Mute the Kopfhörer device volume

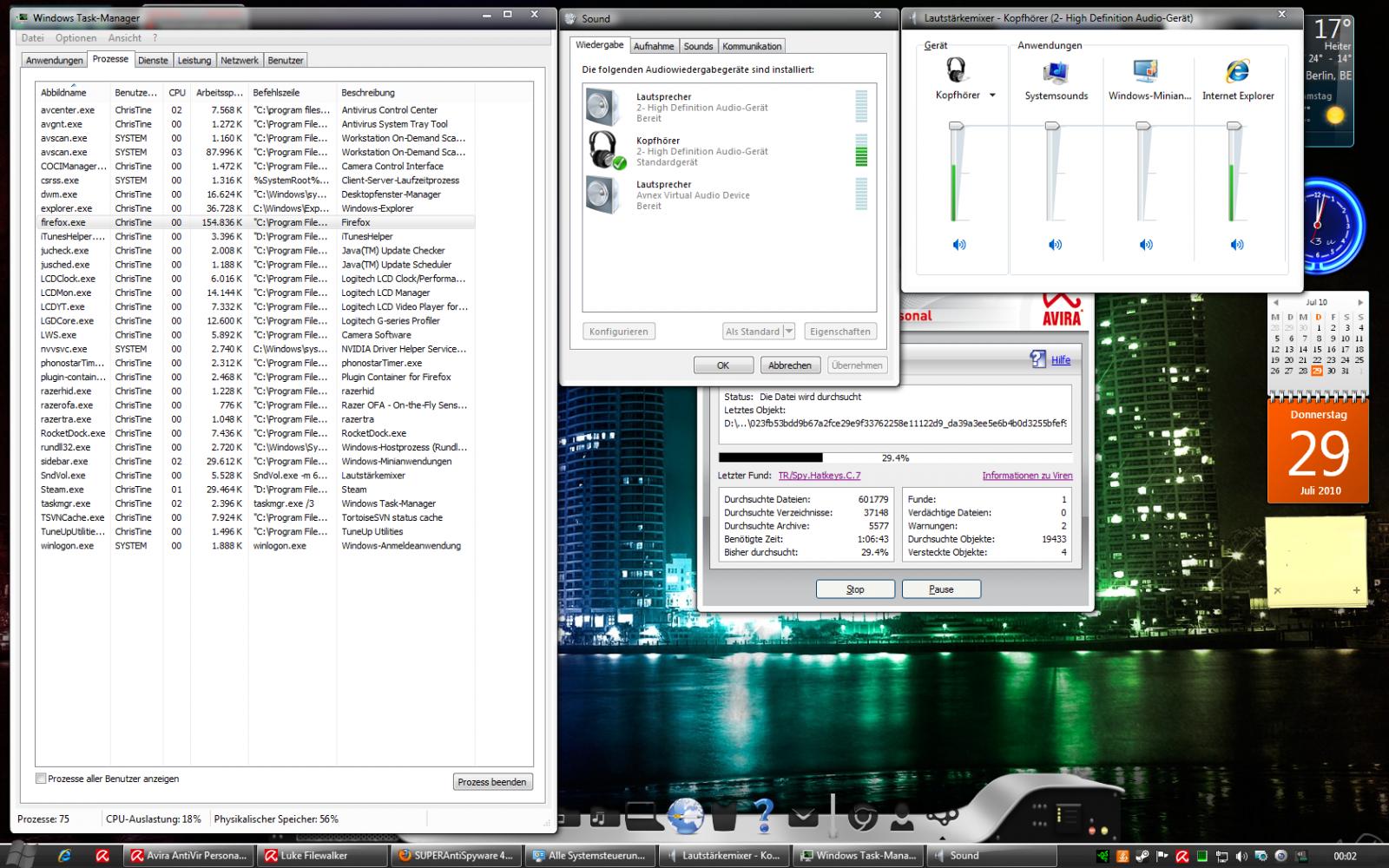pyautogui.click(x=959, y=245)
